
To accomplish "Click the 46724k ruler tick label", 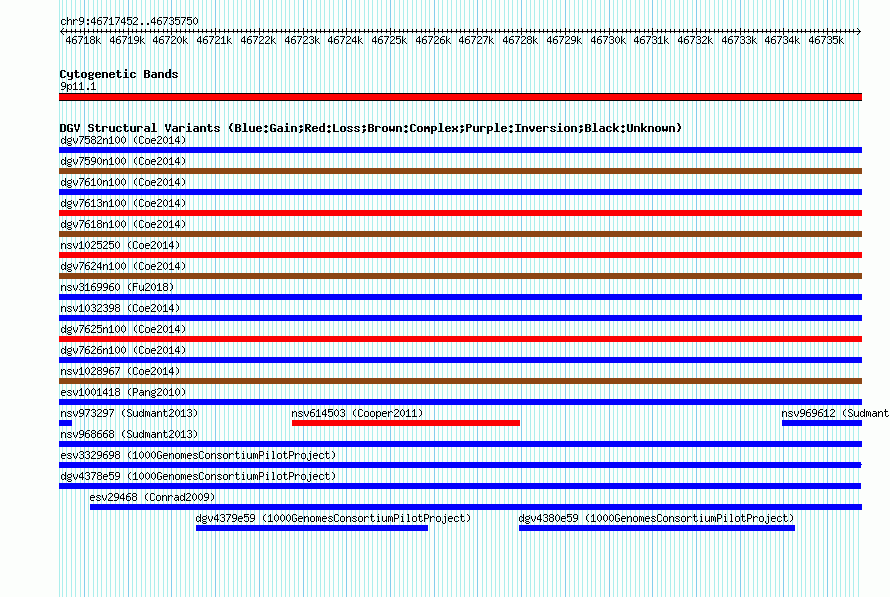I will tap(345, 40).
